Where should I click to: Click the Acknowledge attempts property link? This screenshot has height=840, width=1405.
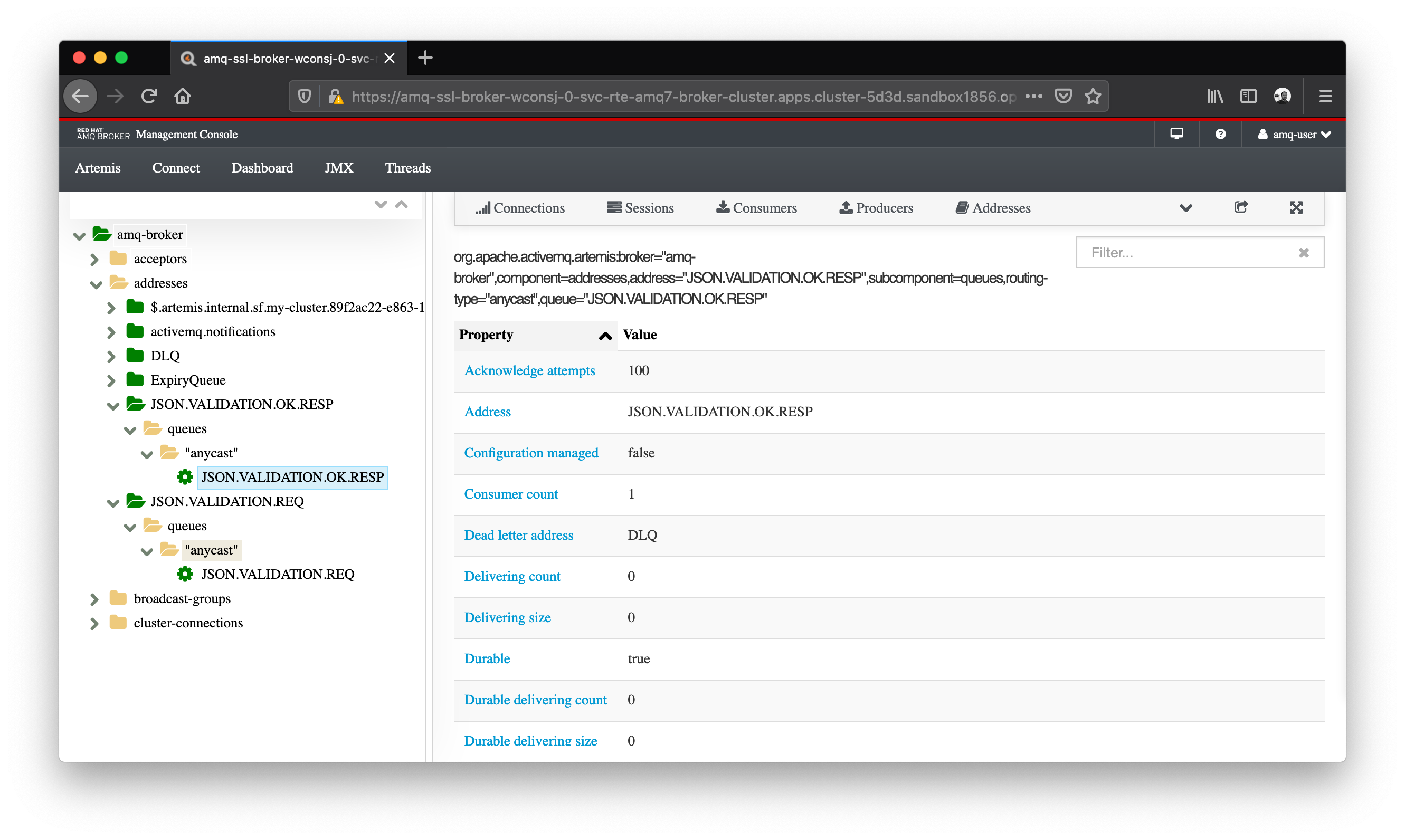[x=529, y=370]
